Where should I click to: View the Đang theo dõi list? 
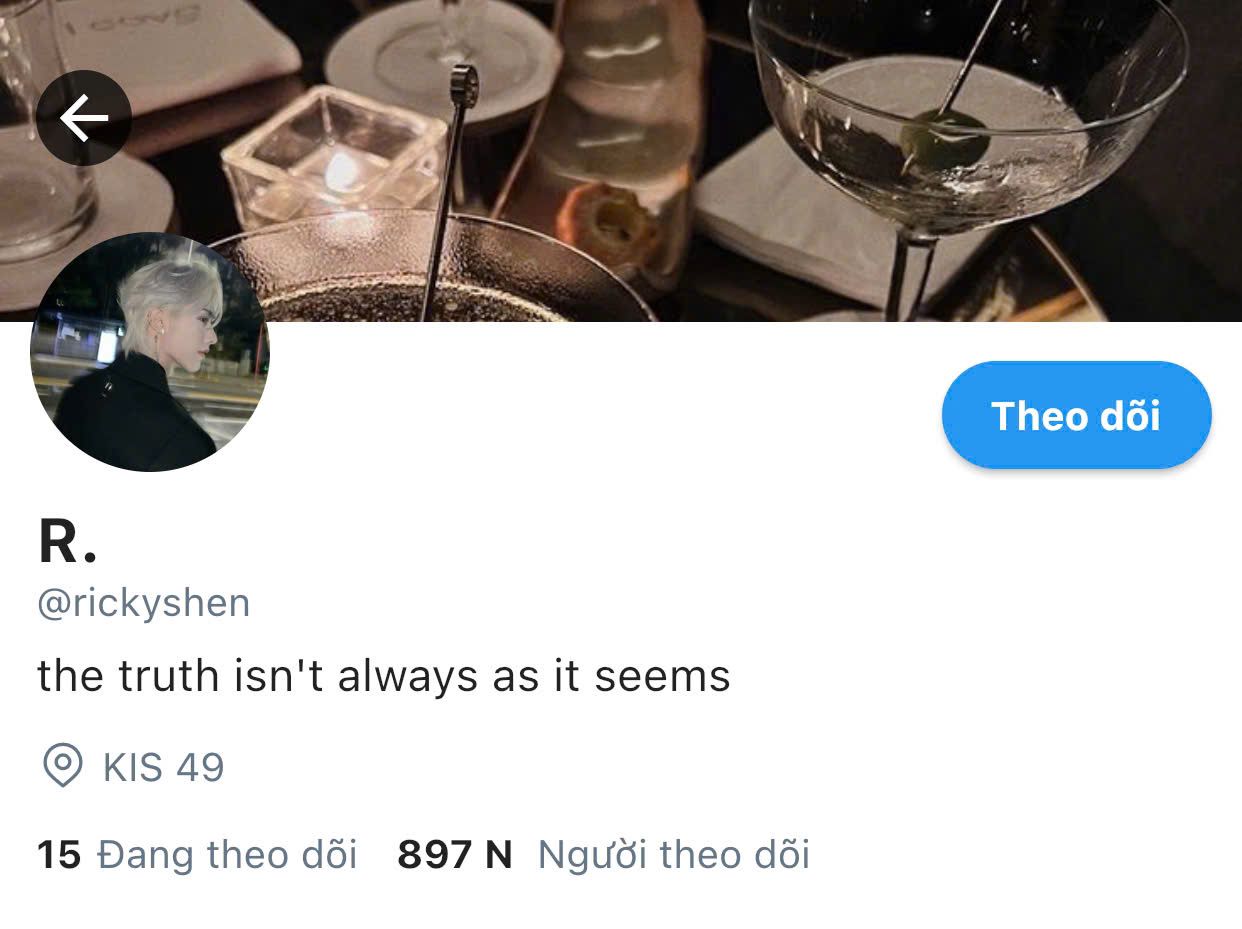pos(227,855)
